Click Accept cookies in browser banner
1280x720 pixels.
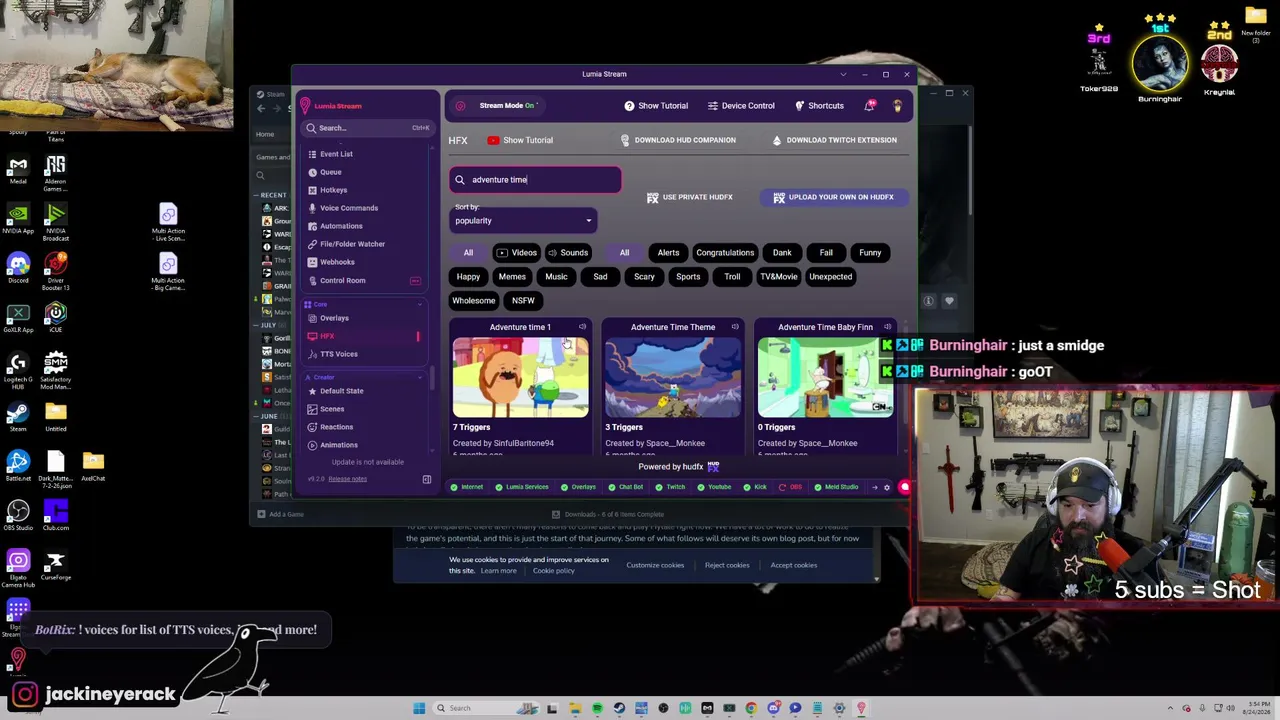click(x=794, y=565)
